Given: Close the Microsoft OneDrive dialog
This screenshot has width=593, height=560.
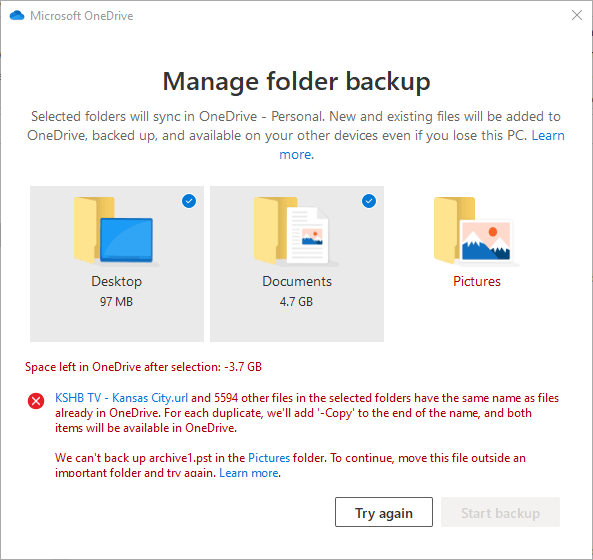Looking at the screenshot, I should (577, 16).
